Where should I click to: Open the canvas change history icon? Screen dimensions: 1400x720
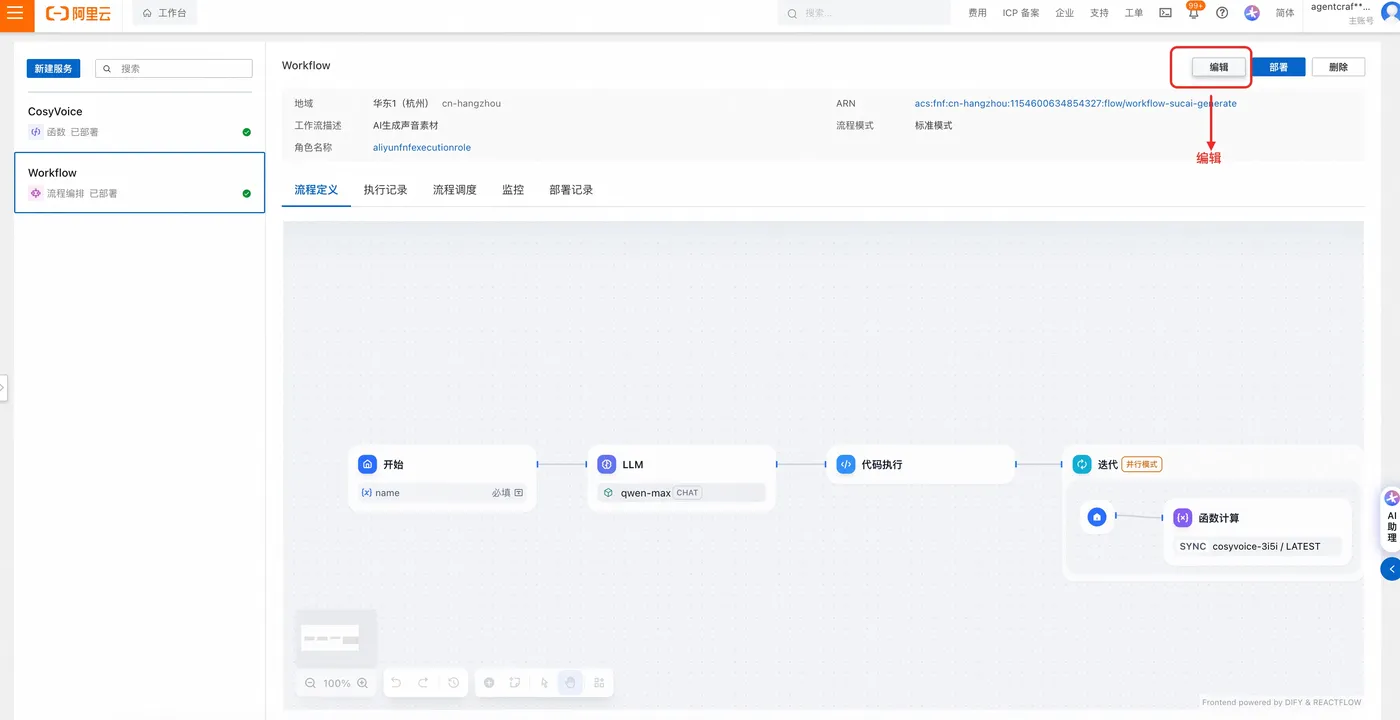point(453,683)
